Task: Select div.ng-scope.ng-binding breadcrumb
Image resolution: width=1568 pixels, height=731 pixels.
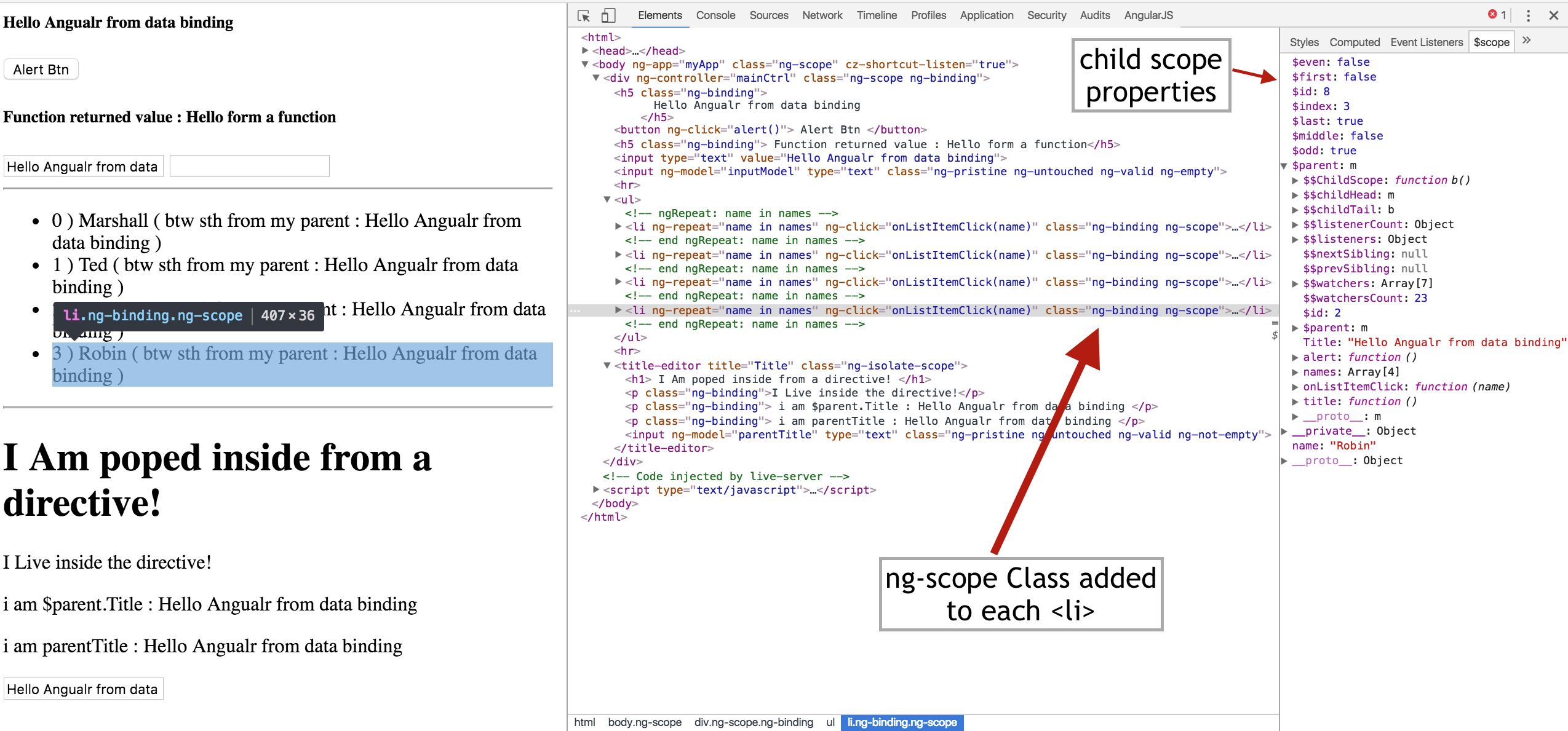Action: tap(754, 722)
